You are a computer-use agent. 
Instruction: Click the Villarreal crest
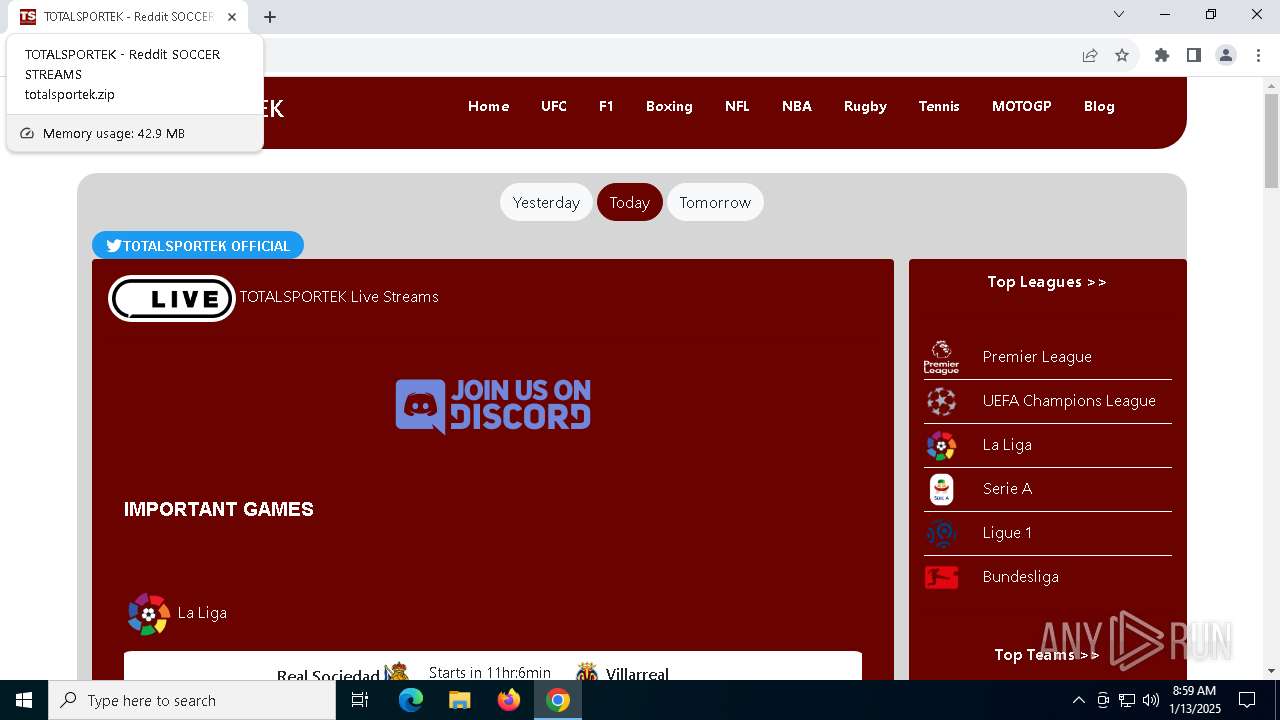[x=587, y=672]
